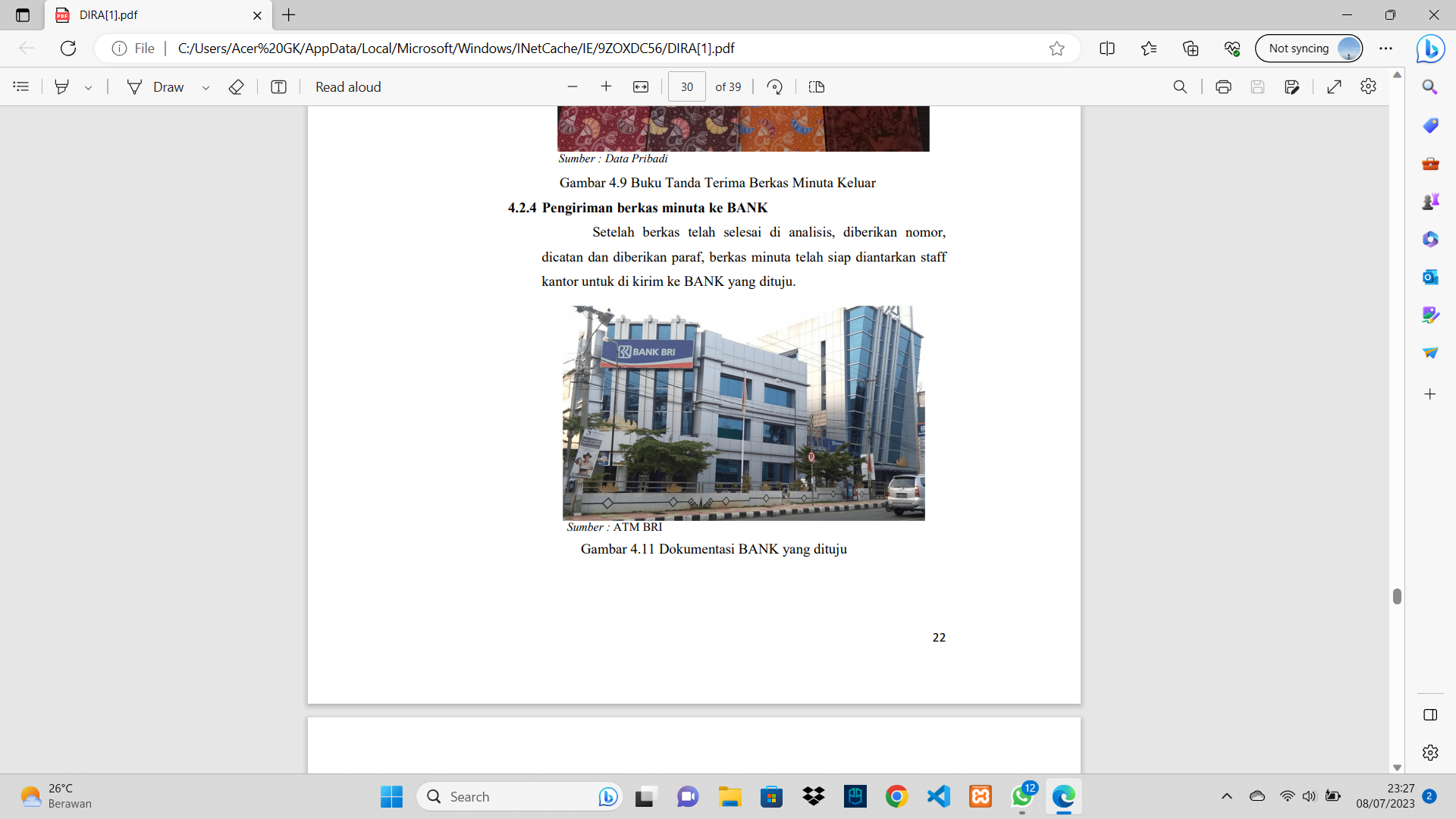
Task: Expand the Highlight color dropdown arrow
Action: [x=89, y=87]
